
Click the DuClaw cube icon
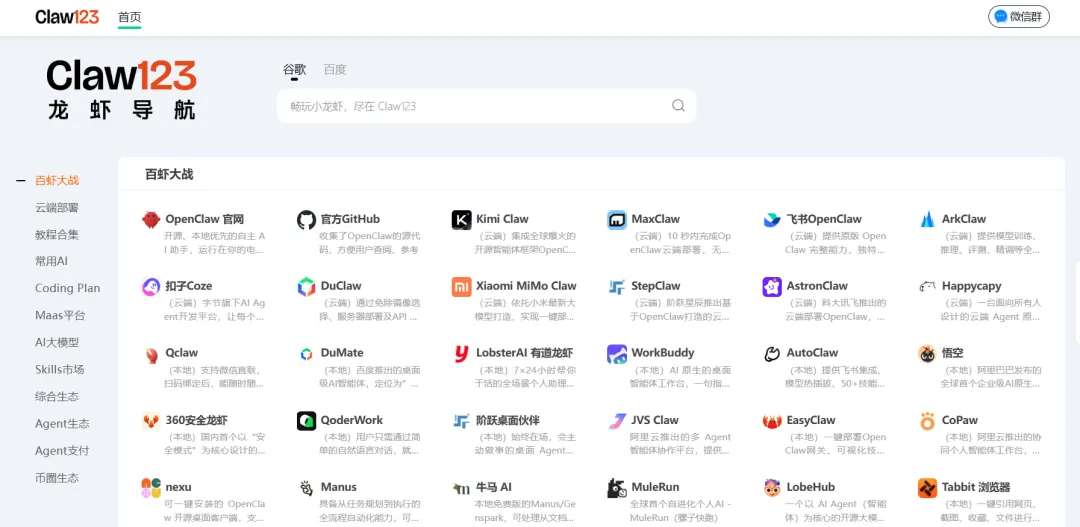point(307,287)
